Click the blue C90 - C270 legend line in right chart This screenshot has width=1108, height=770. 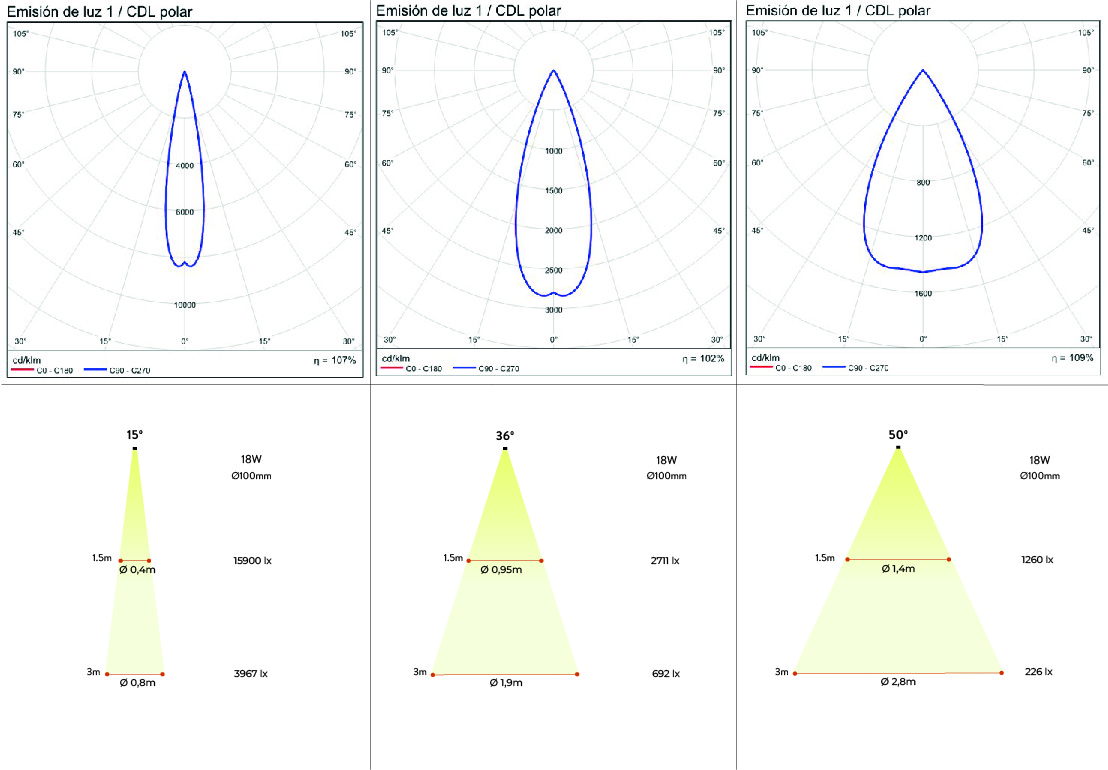pyautogui.click(x=836, y=368)
